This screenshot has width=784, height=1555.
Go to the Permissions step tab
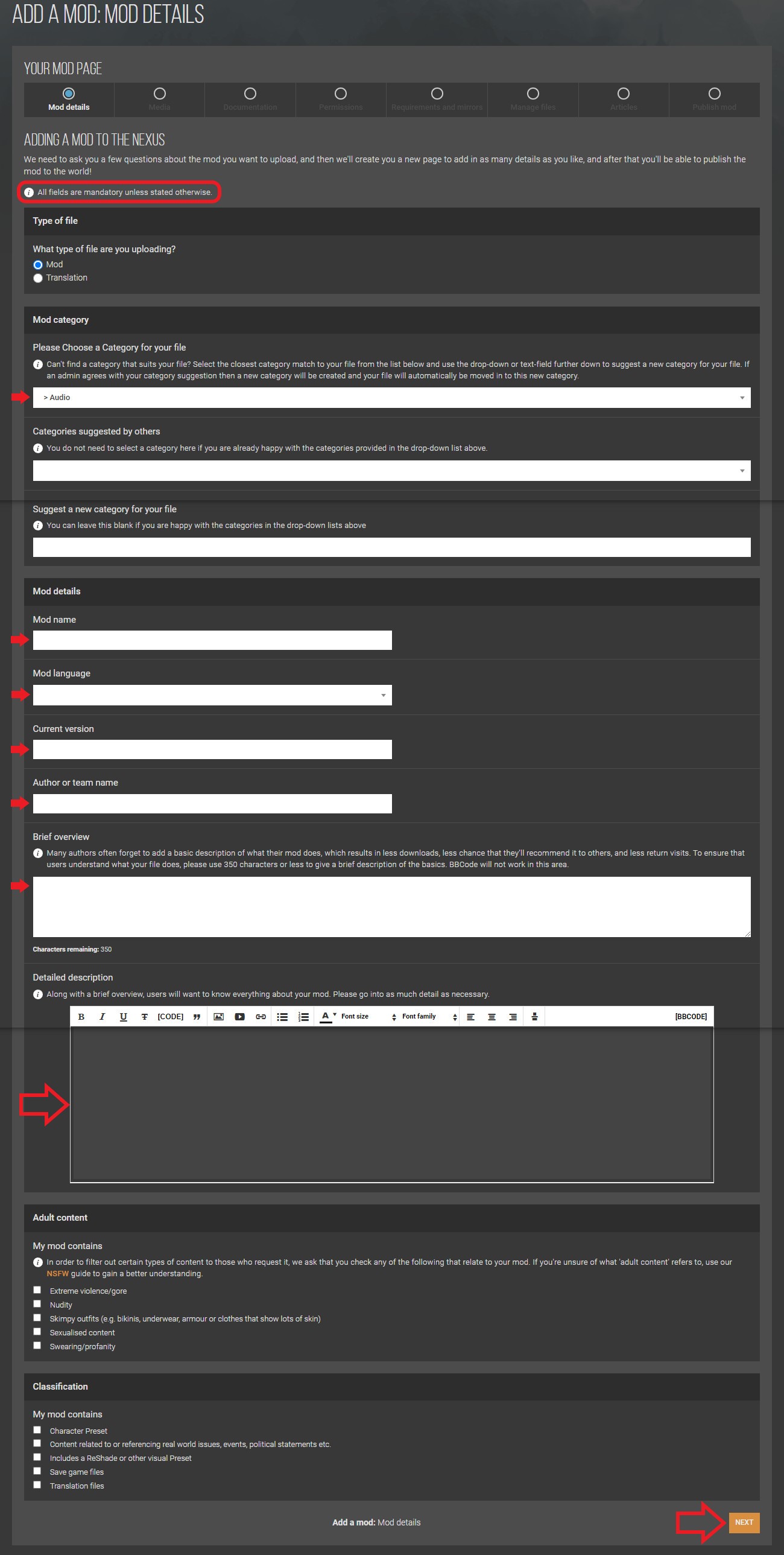point(341,100)
